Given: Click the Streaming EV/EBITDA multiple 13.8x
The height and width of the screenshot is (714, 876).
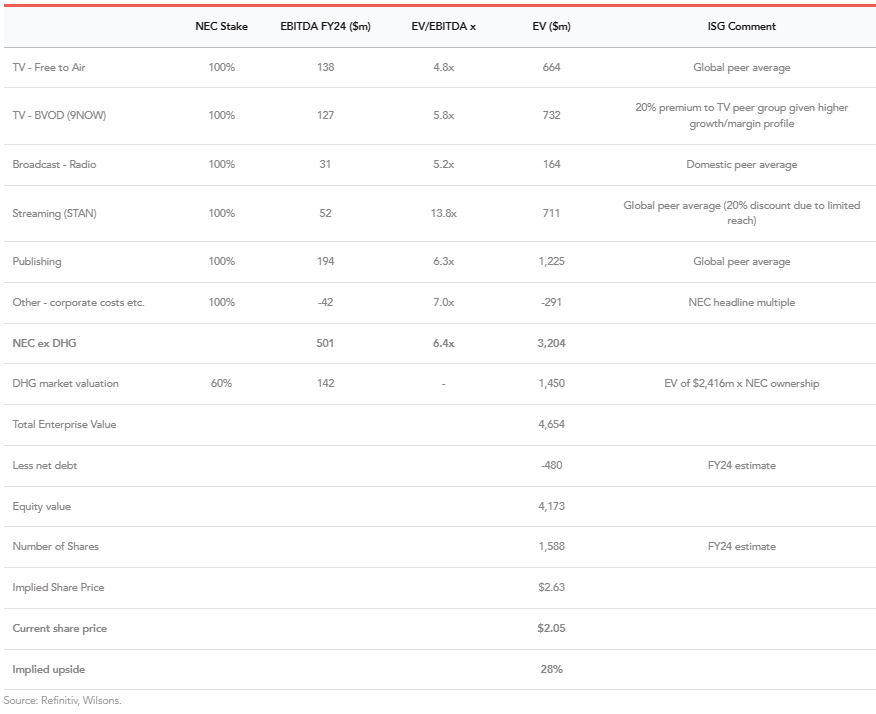Looking at the screenshot, I should 443,213.
